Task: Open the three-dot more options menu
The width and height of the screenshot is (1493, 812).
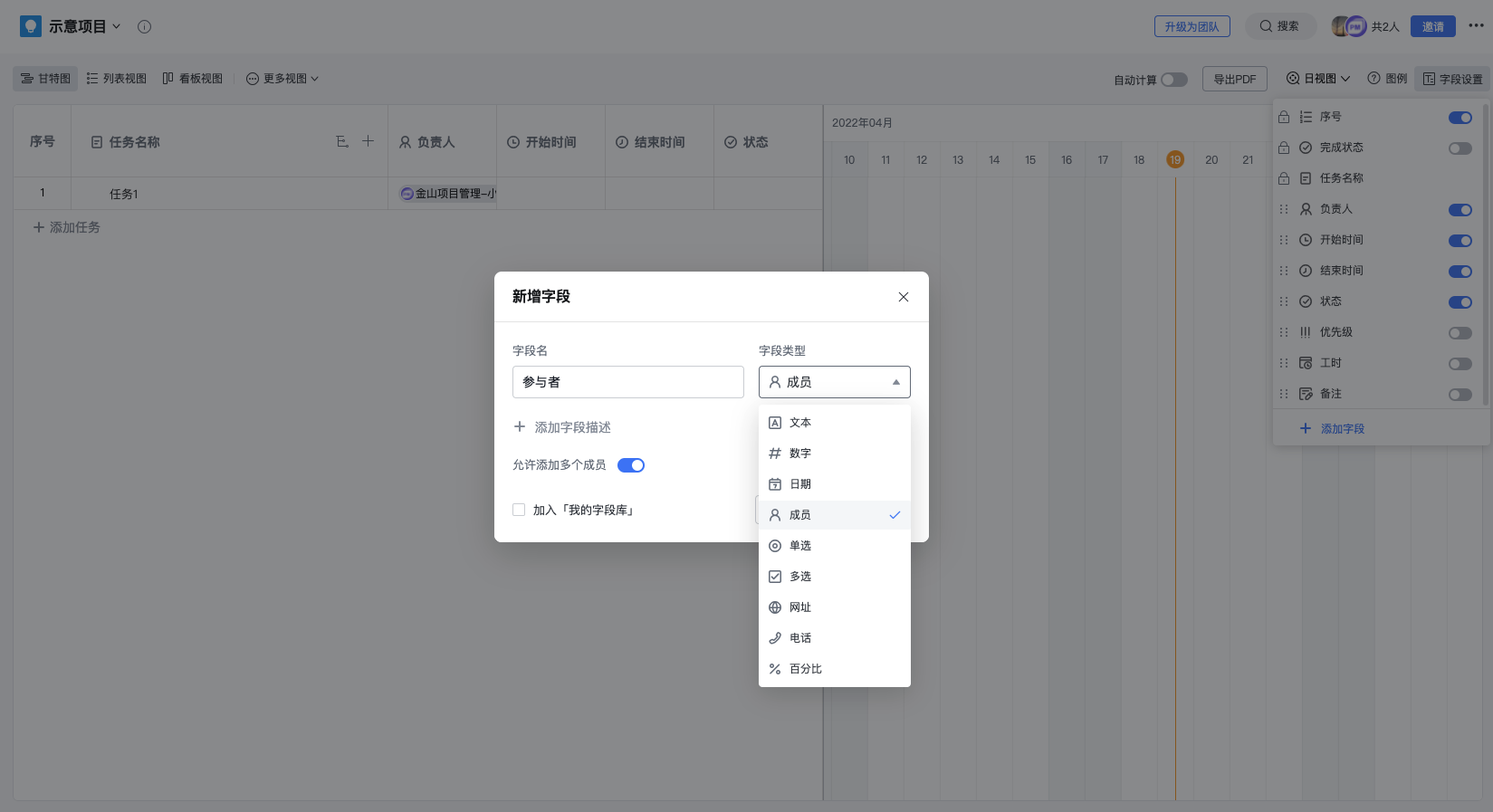Action: pyautogui.click(x=1476, y=26)
